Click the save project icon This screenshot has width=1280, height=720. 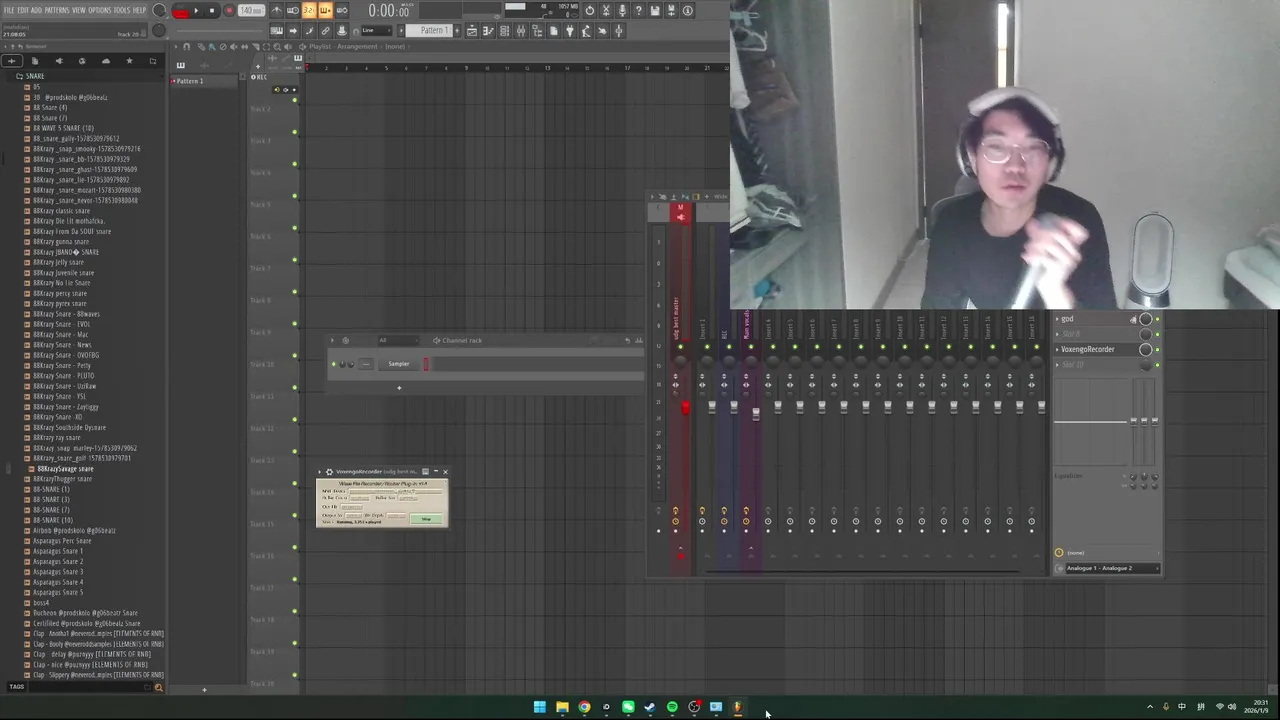tap(655, 11)
